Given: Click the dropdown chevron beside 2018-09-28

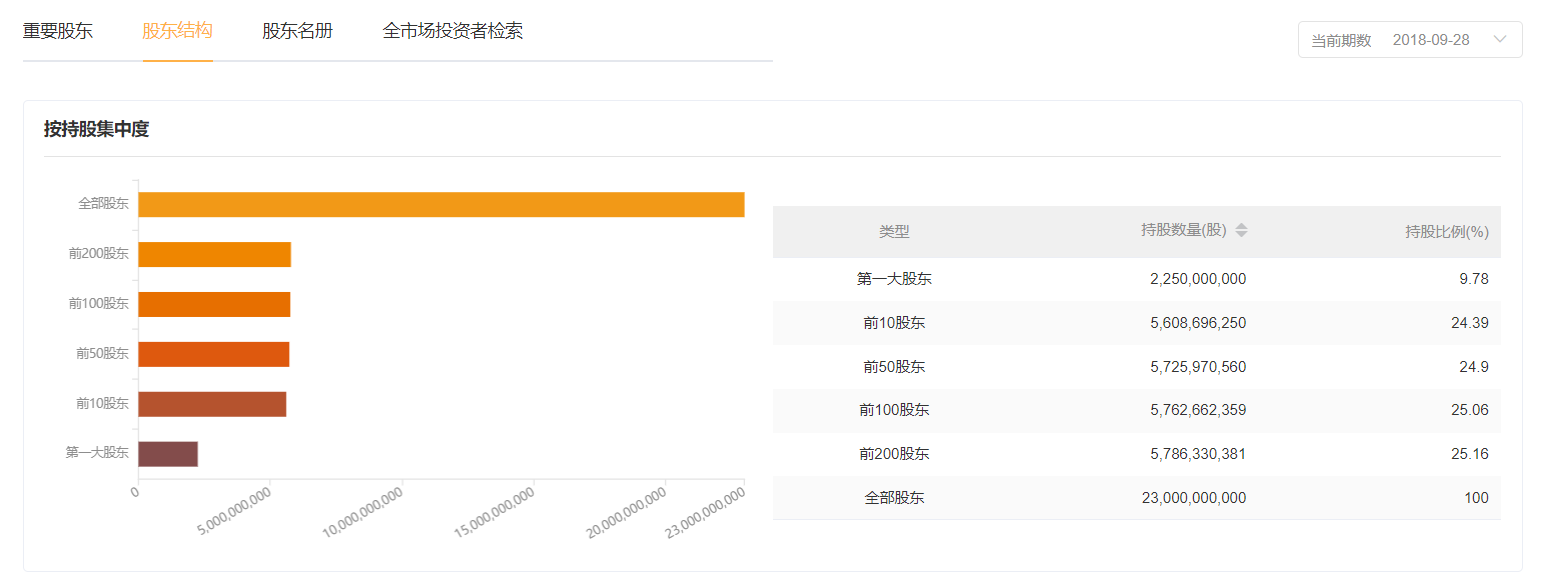Looking at the screenshot, I should (x=1499, y=40).
